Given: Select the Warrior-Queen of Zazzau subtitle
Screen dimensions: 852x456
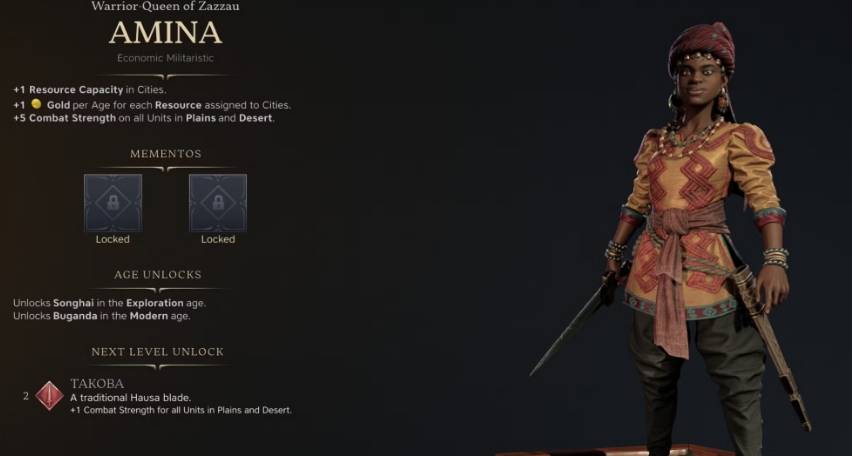Looking at the screenshot, I should click(165, 7).
